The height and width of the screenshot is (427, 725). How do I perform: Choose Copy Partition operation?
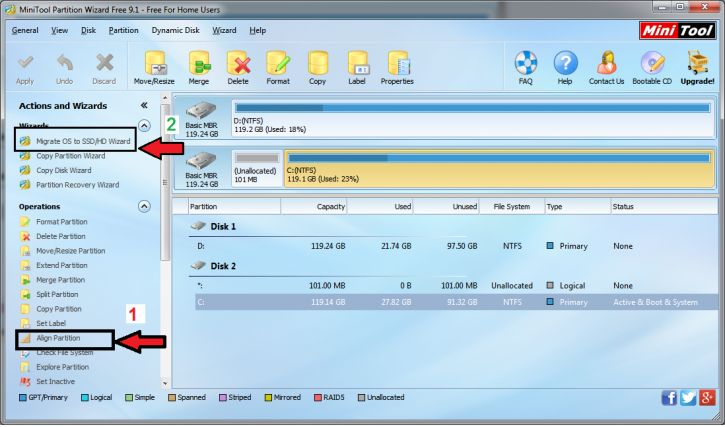click(x=51, y=309)
